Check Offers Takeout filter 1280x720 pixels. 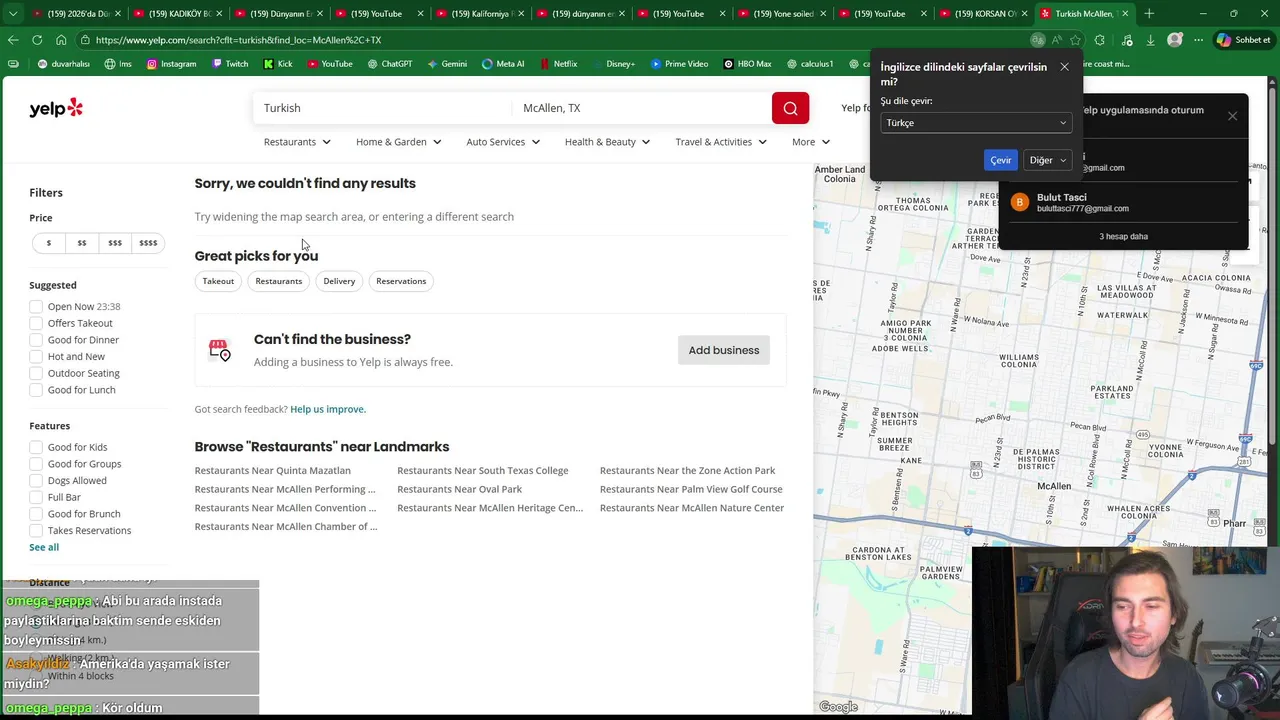pos(36,323)
